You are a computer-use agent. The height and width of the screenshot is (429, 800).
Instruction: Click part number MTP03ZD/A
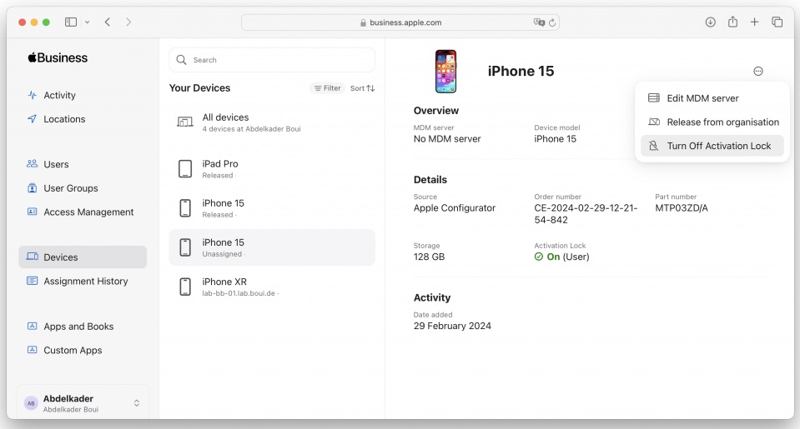click(x=682, y=208)
